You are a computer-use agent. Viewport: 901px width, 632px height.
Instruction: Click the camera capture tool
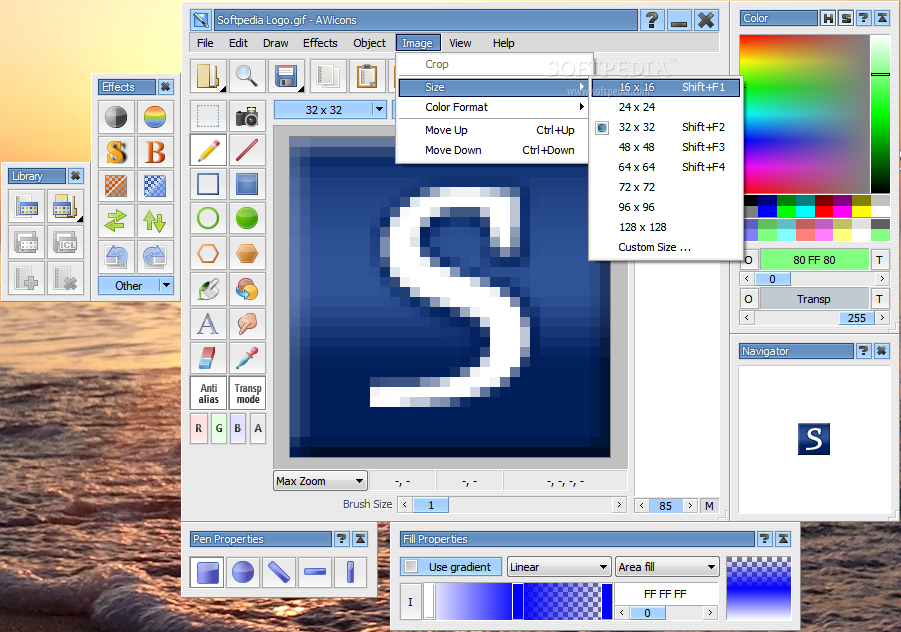coord(247,116)
